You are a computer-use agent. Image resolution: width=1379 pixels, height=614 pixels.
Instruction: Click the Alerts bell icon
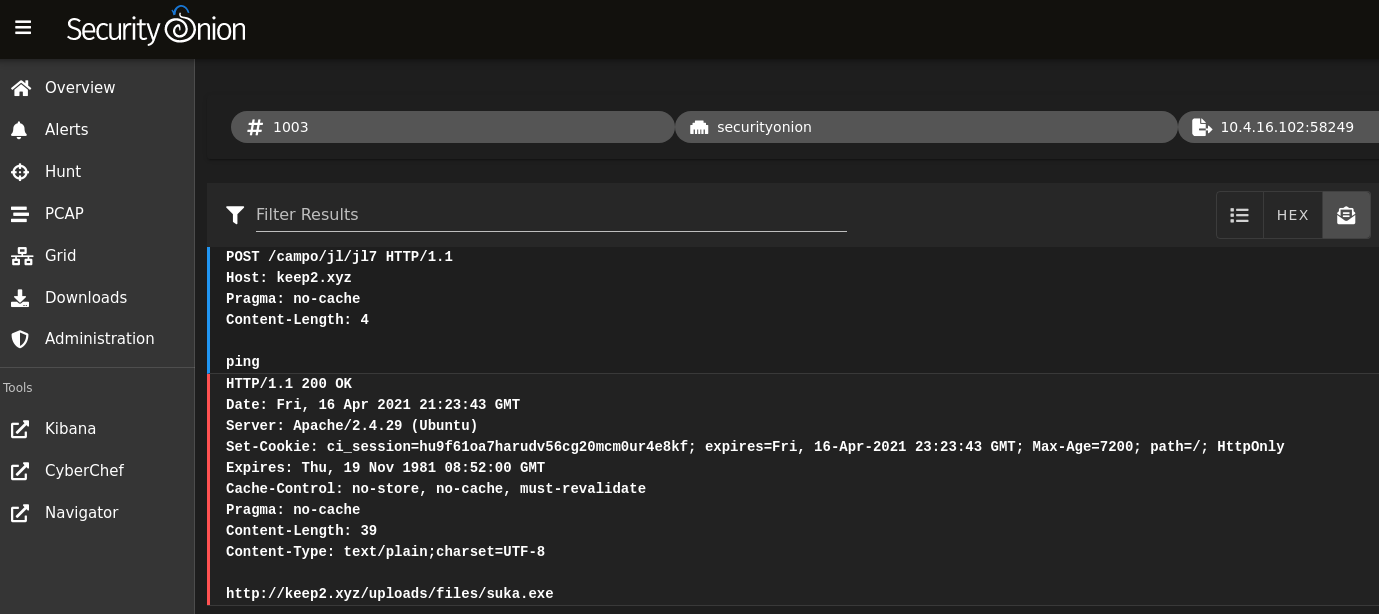pos(20,130)
